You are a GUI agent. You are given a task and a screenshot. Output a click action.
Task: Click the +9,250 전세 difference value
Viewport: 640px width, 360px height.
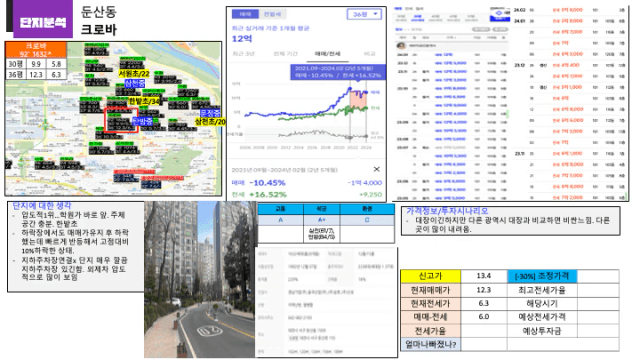click(371, 195)
